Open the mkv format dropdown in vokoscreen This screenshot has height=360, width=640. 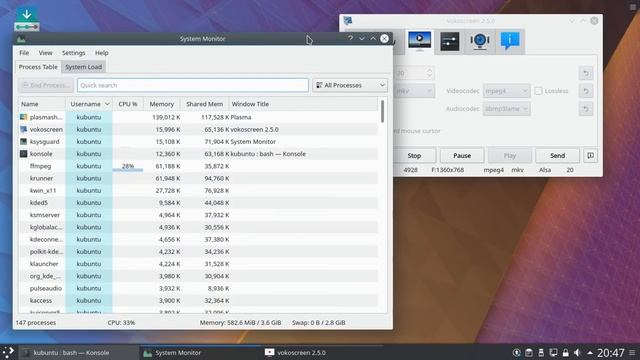414,91
